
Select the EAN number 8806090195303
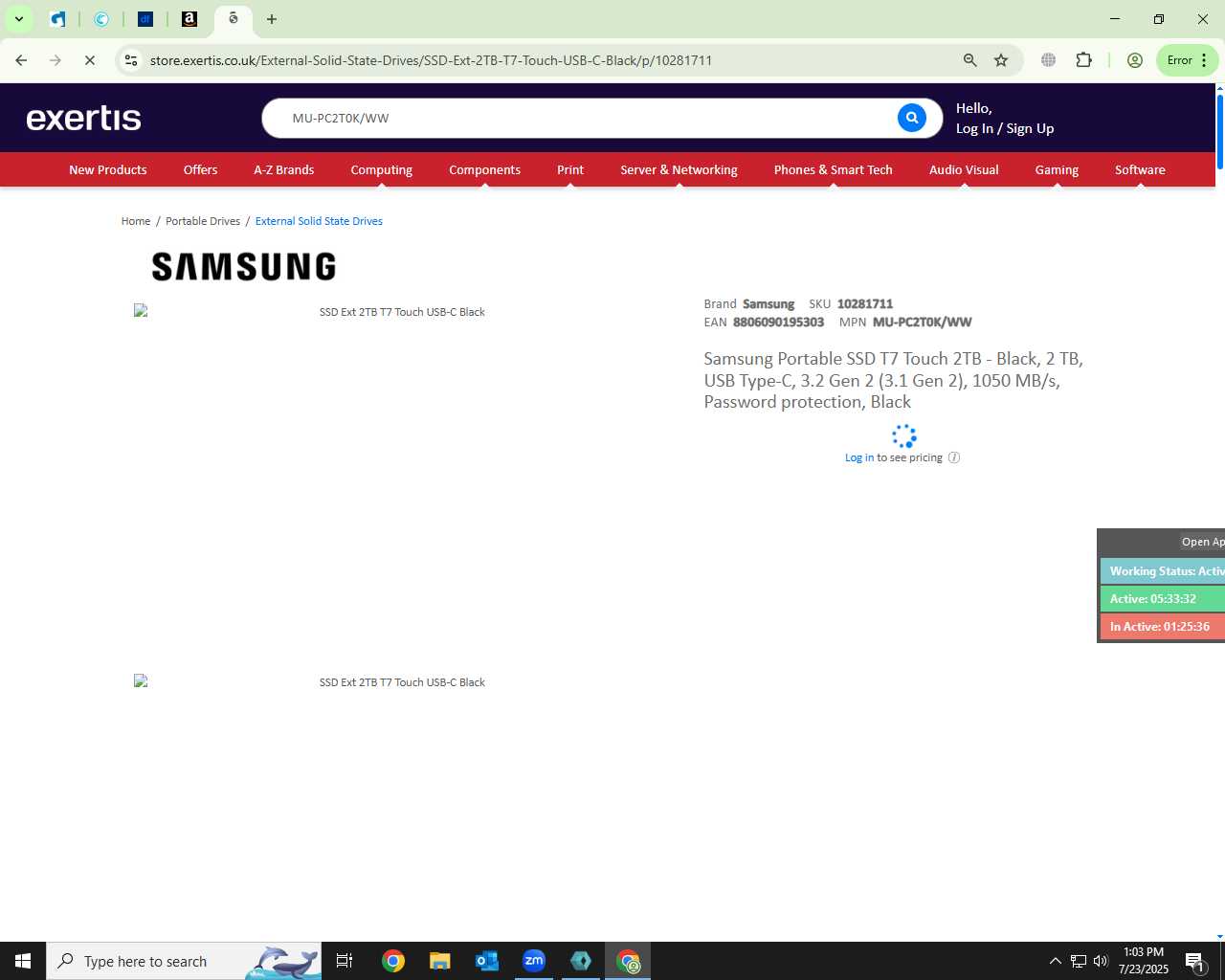click(x=778, y=323)
